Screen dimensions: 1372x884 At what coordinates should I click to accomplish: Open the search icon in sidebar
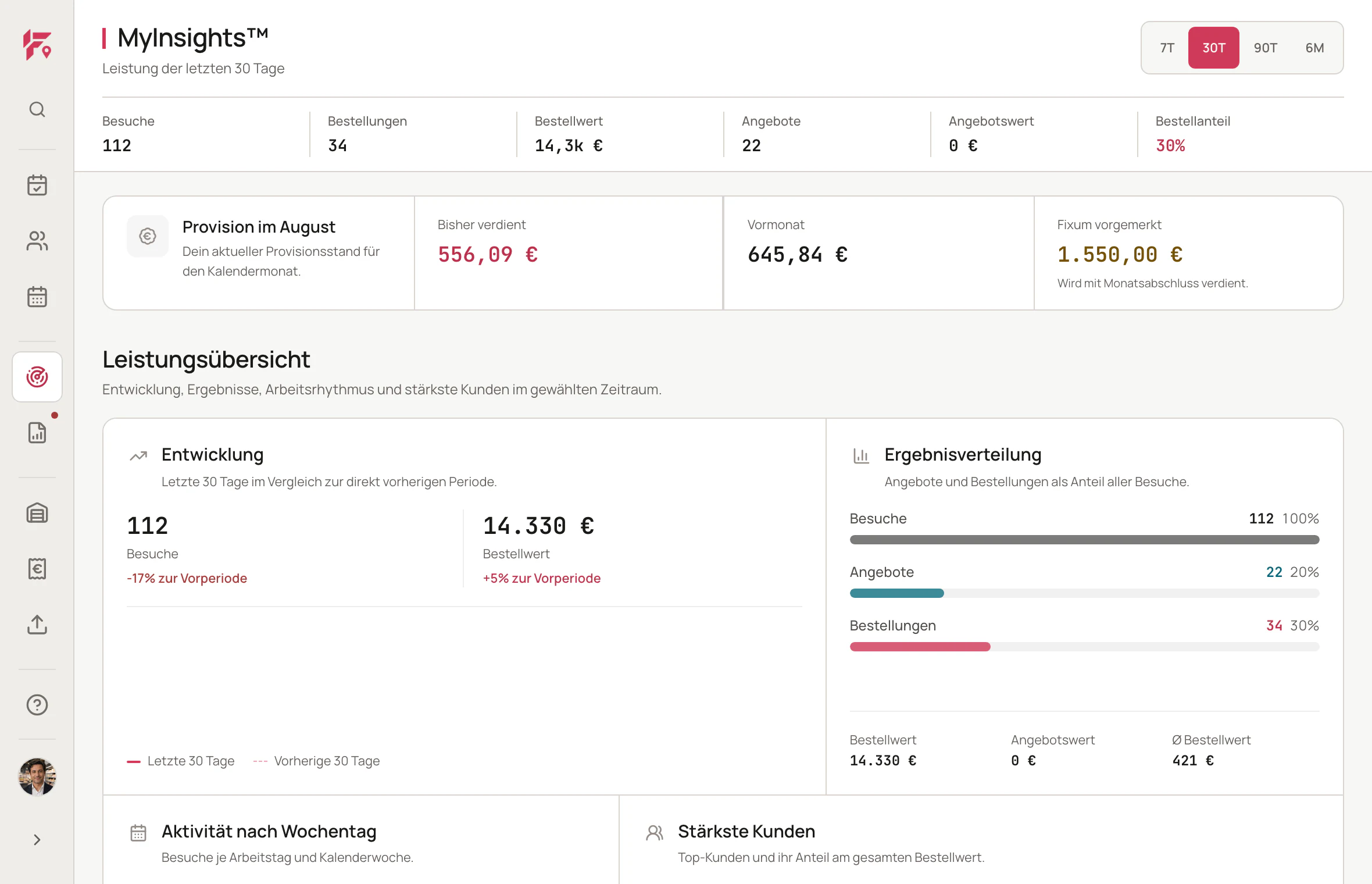pyautogui.click(x=37, y=109)
